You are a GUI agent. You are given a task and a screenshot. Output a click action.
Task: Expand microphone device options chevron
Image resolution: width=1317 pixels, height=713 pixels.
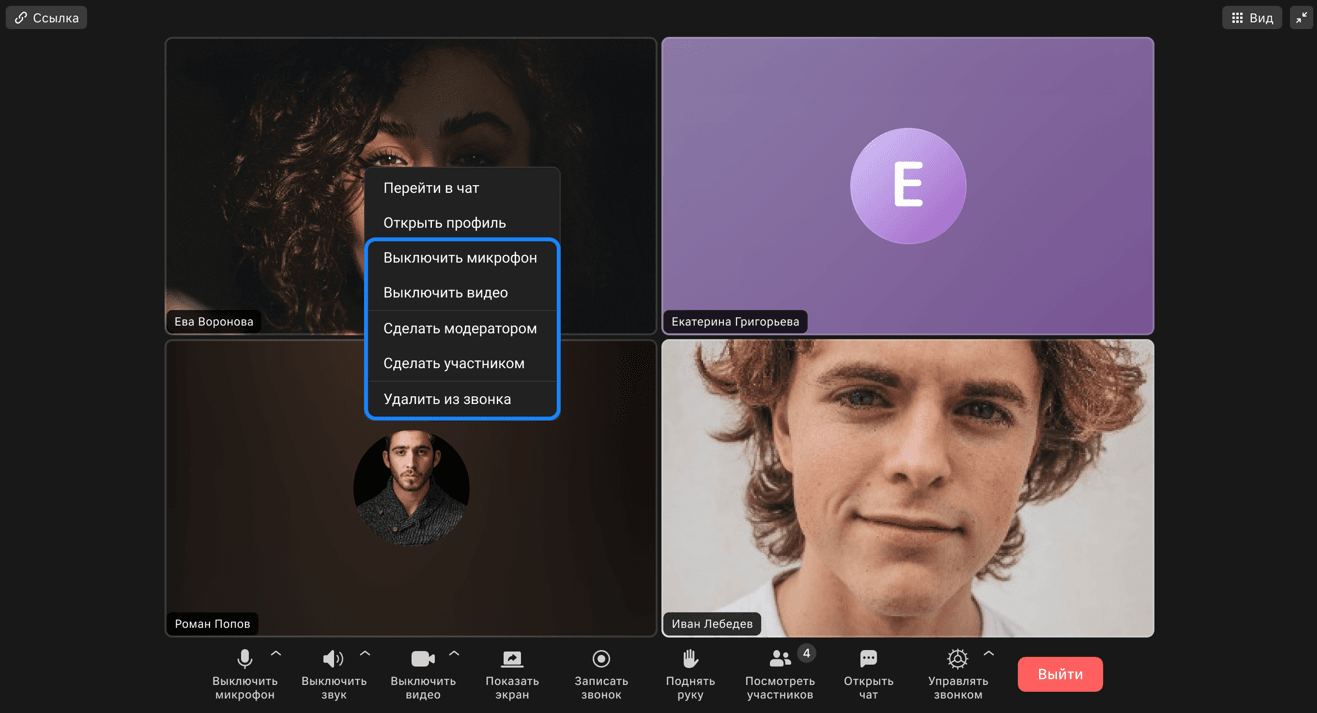point(277,655)
